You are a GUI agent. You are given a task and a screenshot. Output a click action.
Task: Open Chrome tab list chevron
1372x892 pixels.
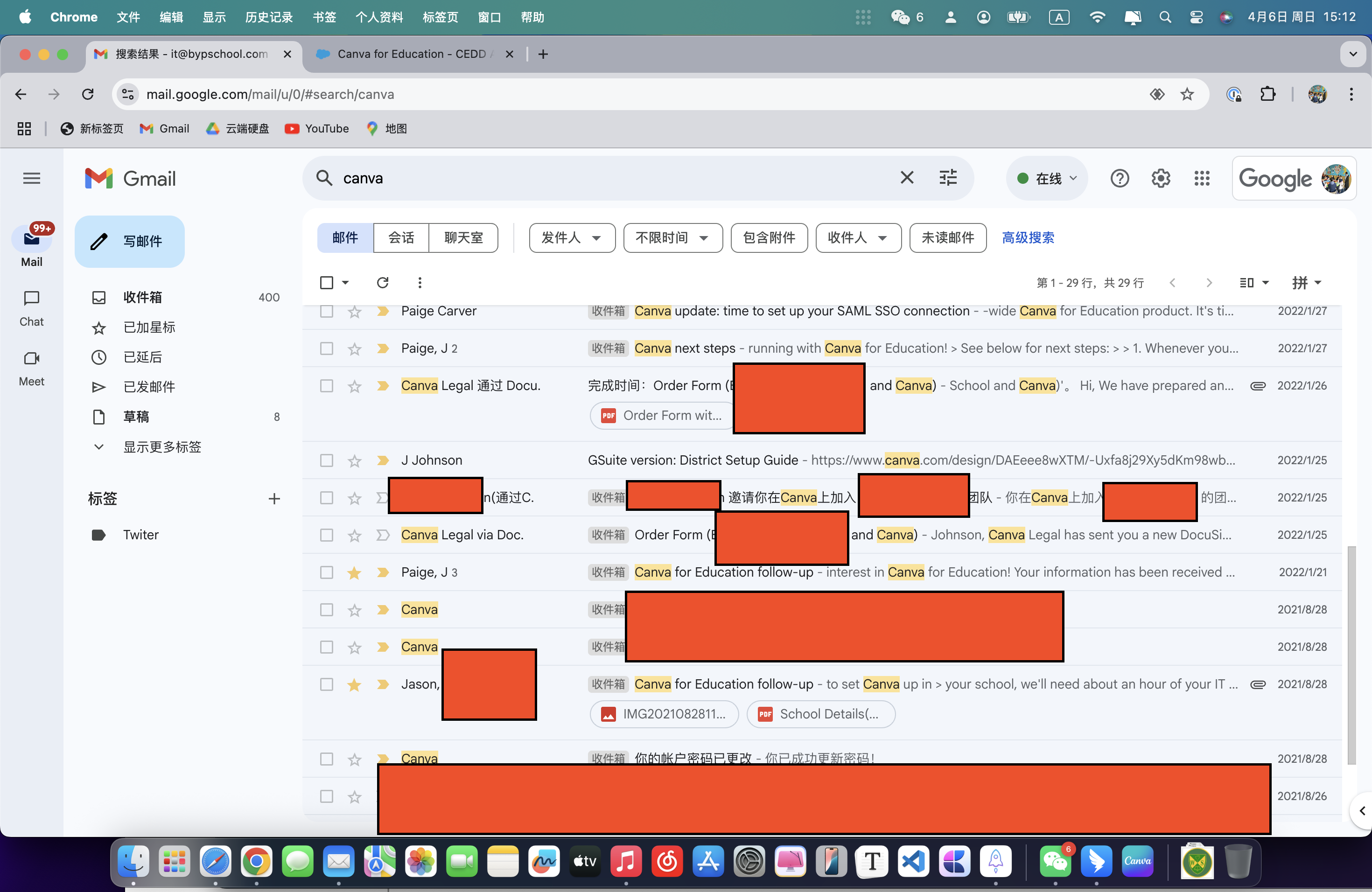pyautogui.click(x=1352, y=54)
